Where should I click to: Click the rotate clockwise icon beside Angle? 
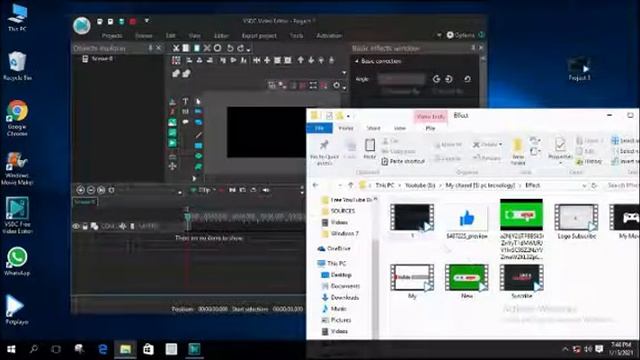coord(449,79)
